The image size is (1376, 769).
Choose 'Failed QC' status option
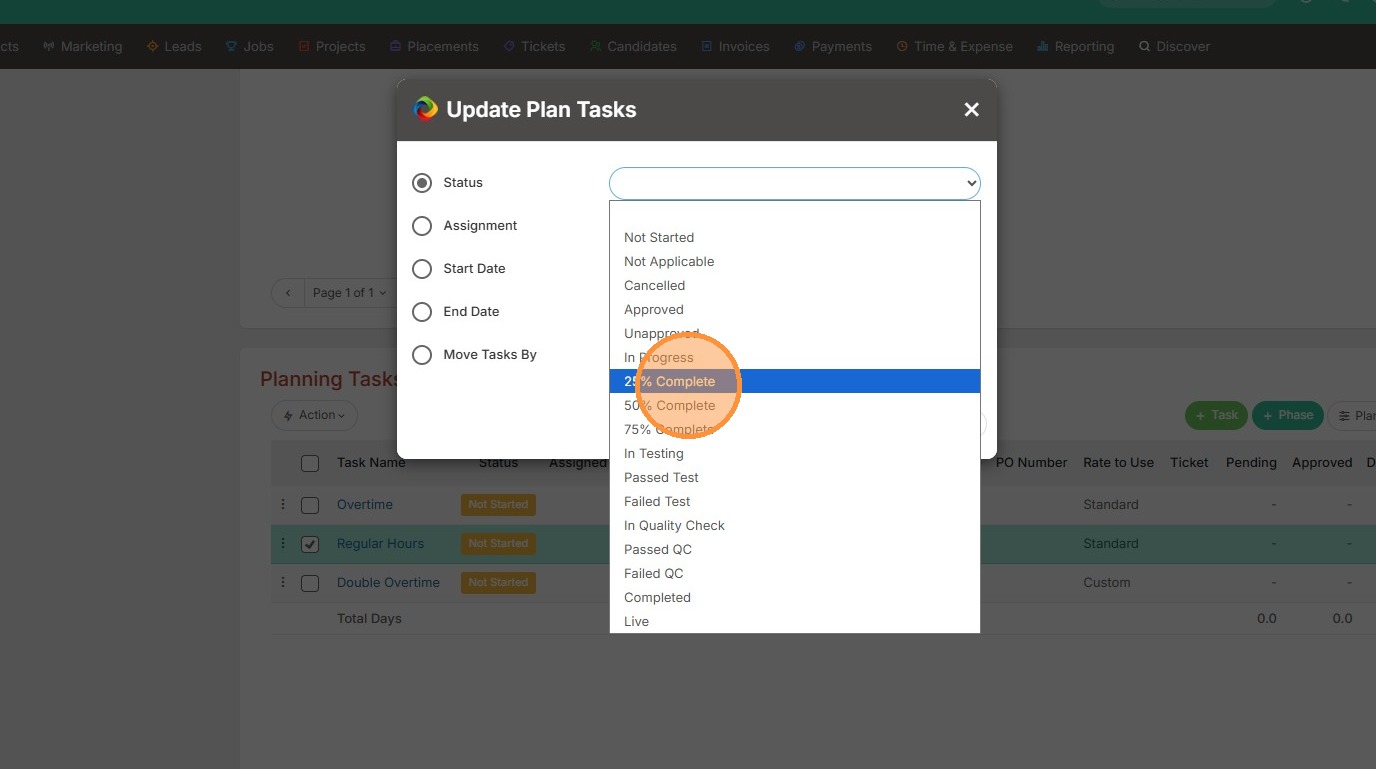[x=795, y=573]
